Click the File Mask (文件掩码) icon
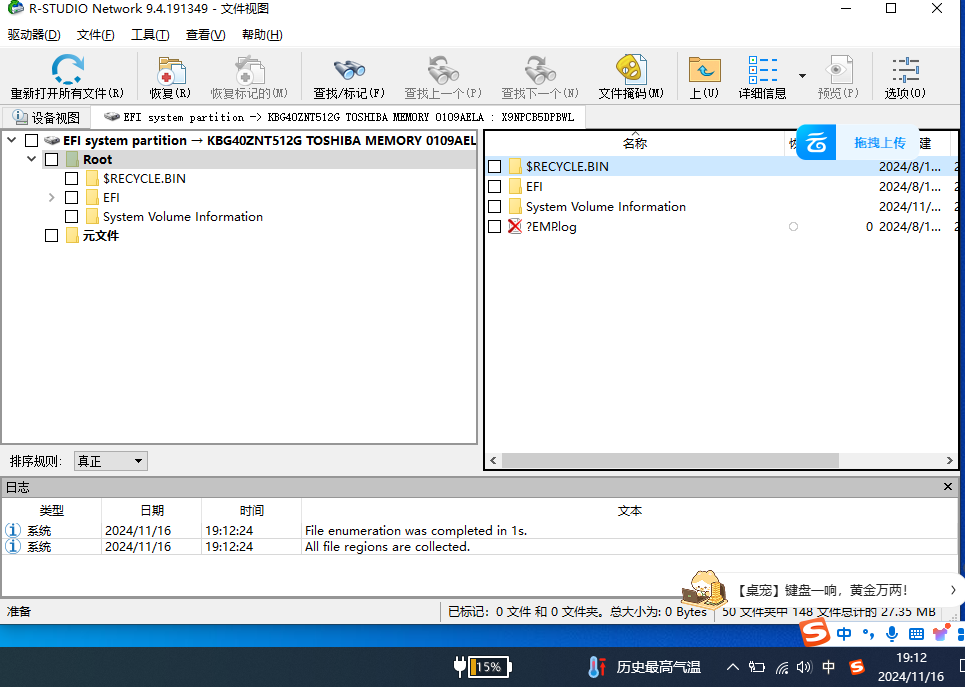Image resolution: width=965 pixels, height=687 pixels. coord(630,70)
